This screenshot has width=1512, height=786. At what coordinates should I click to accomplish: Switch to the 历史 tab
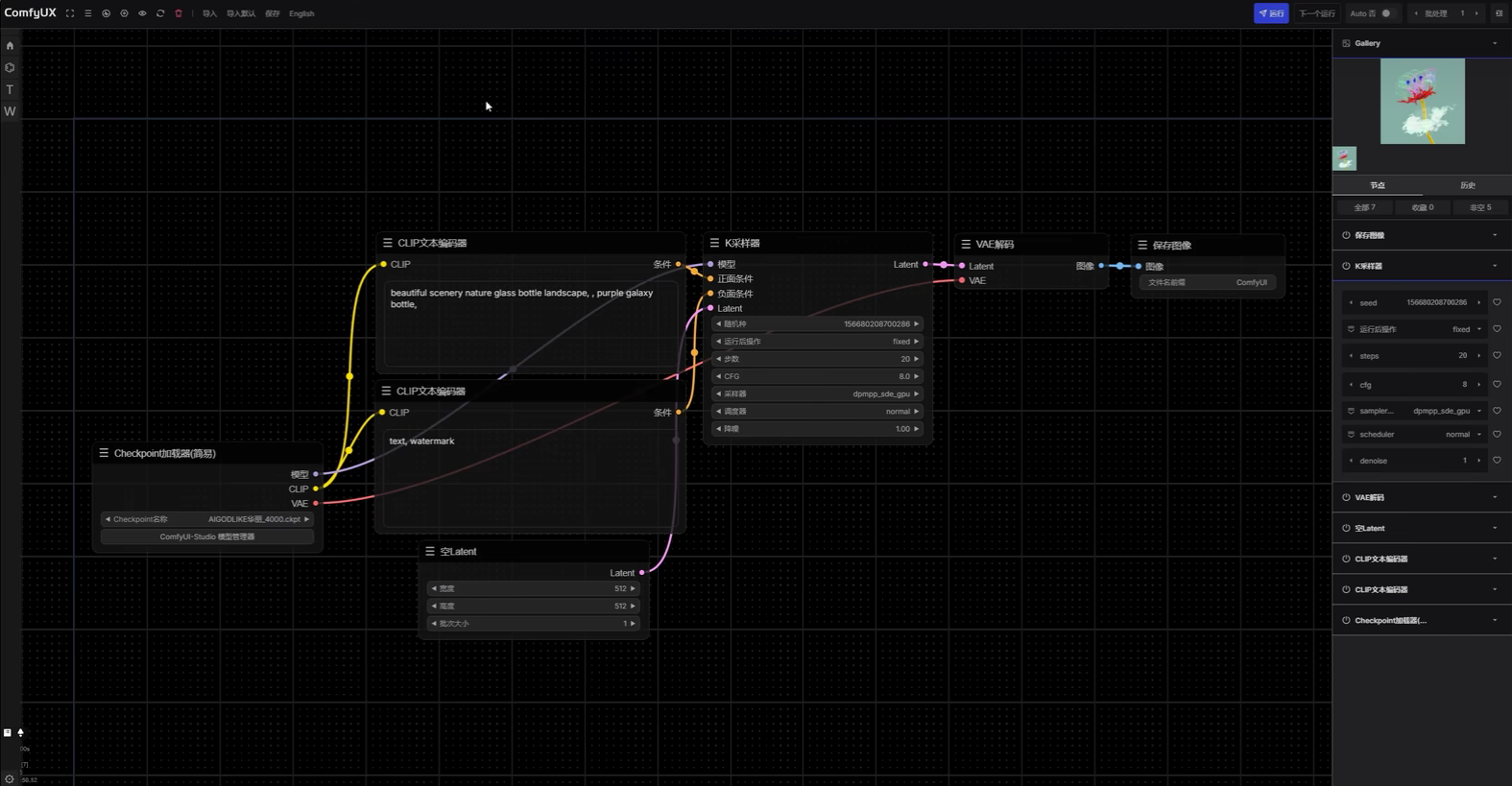pos(1467,185)
